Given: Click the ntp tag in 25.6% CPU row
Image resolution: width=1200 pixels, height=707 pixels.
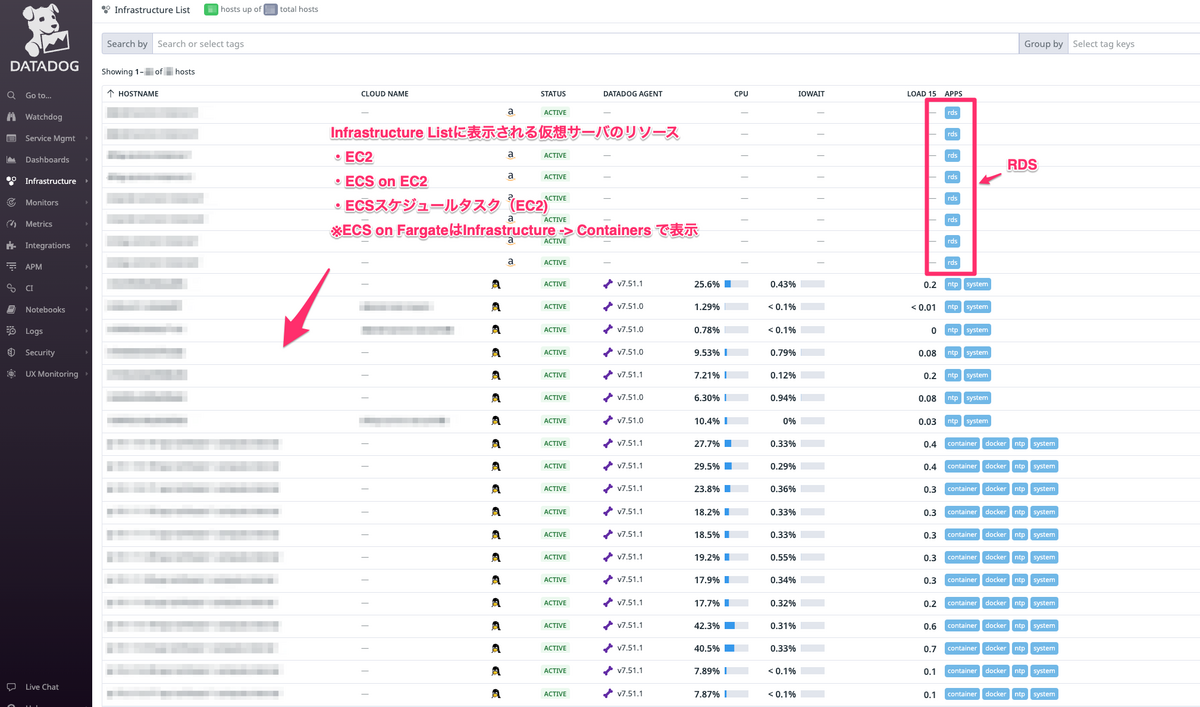Looking at the screenshot, I should (953, 284).
